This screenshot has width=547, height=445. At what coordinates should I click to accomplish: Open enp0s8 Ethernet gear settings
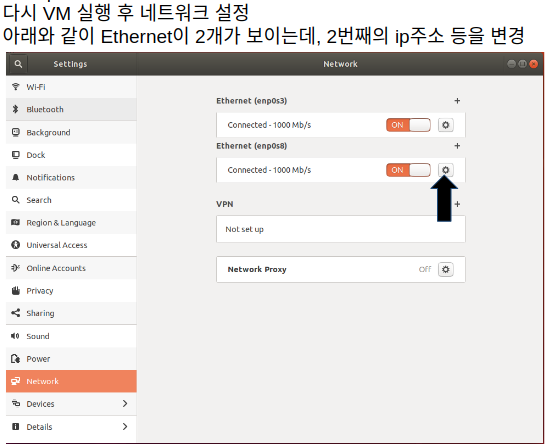pos(445,170)
